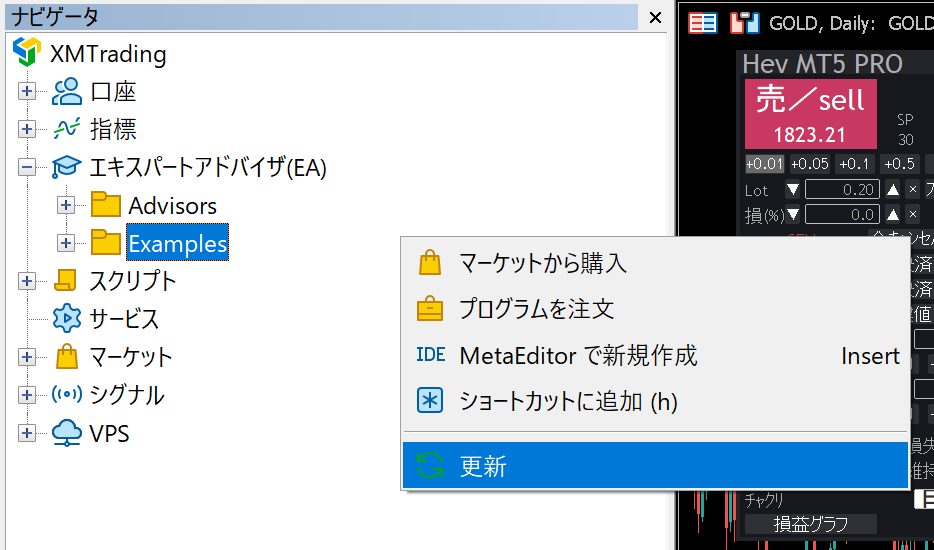Click the Examples folder icon
934x550 pixels.
(106, 243)
